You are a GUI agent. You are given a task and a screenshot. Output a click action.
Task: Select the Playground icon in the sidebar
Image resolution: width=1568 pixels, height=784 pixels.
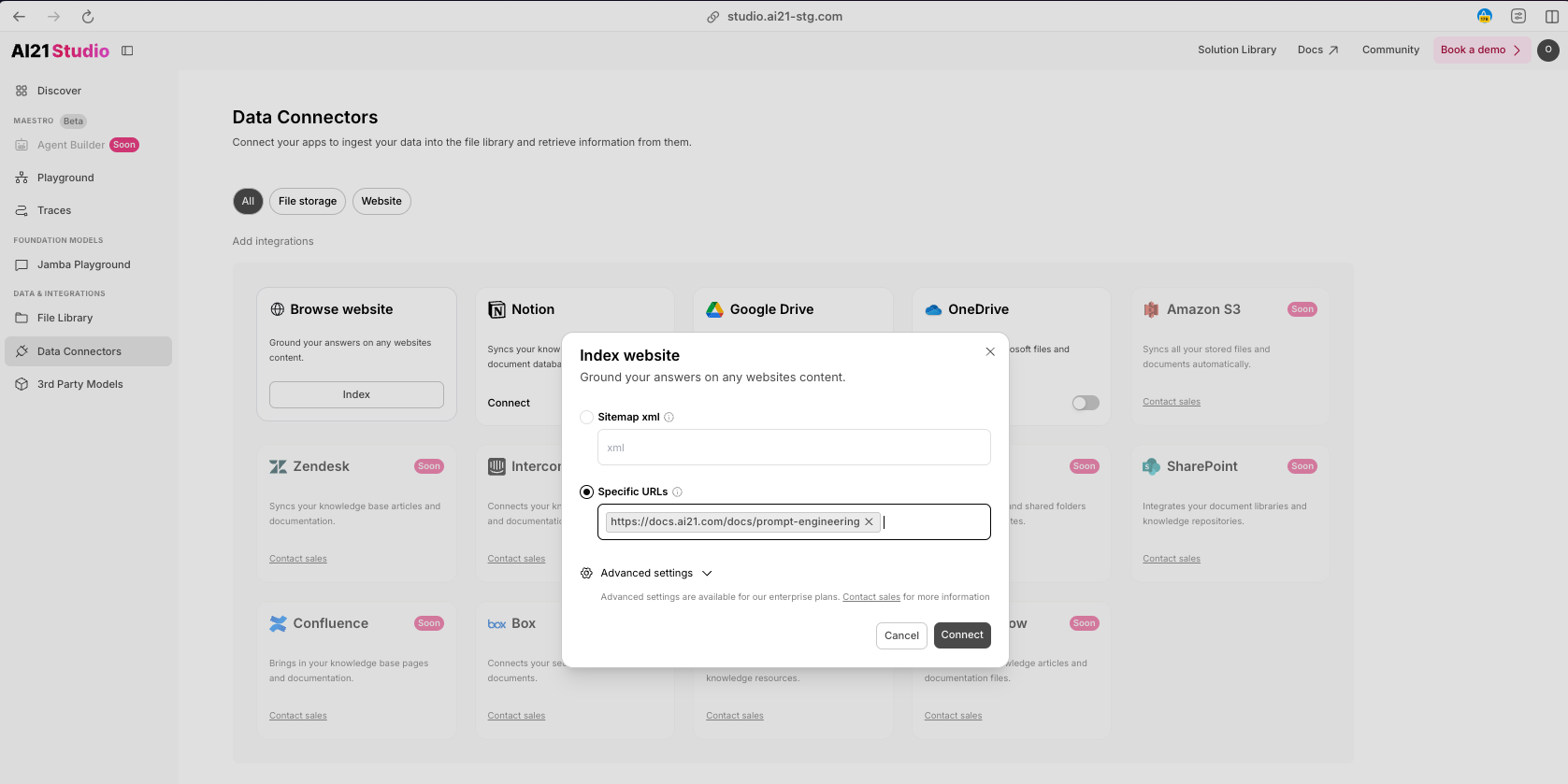click(22, 178)
